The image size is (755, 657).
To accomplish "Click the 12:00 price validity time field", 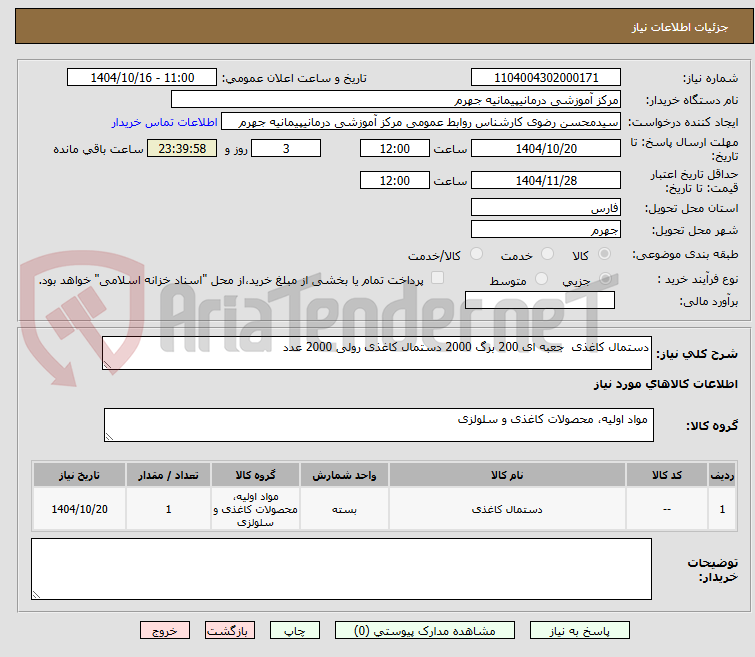I will [394, 180].
